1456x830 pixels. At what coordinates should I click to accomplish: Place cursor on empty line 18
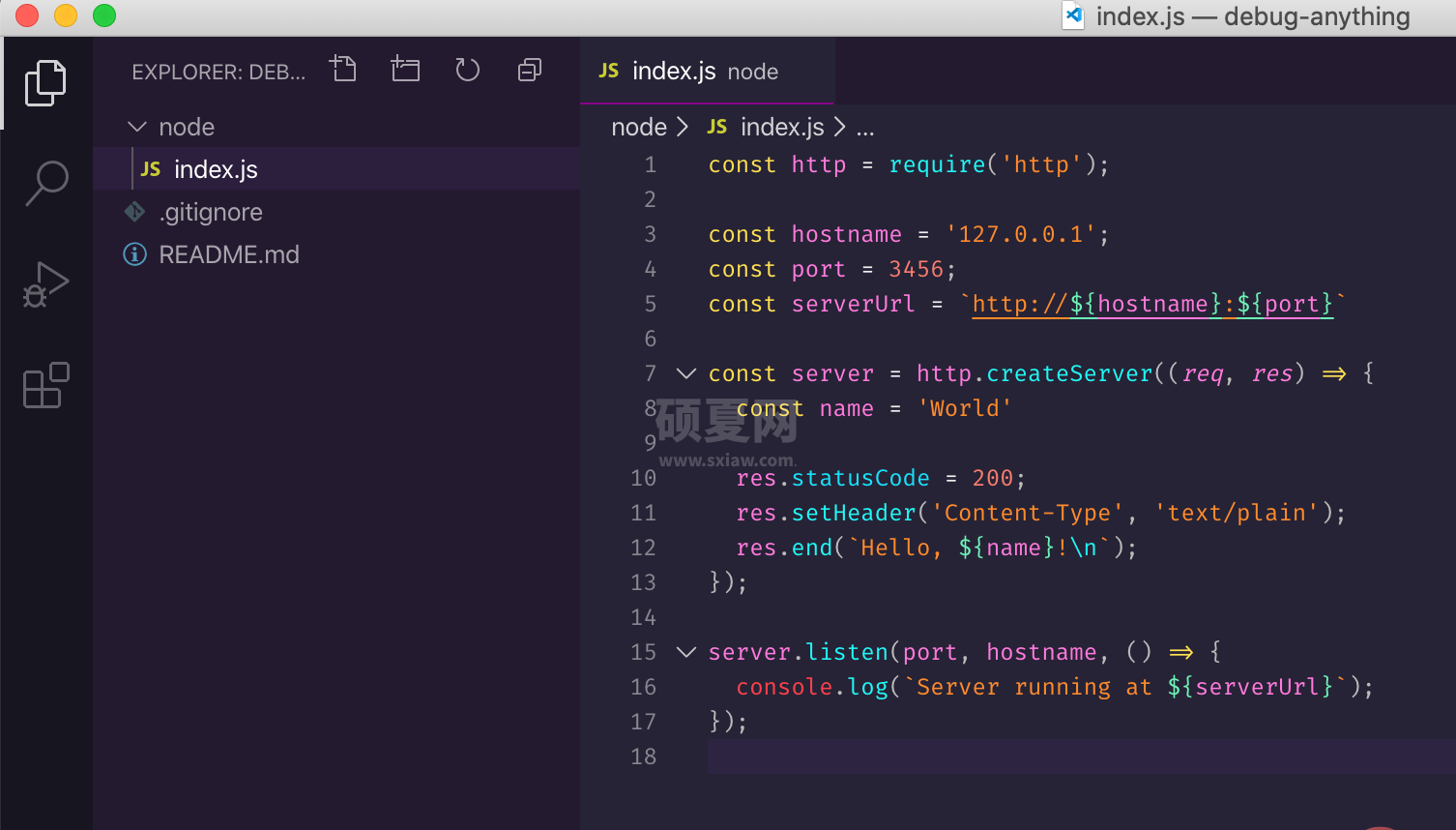(x=1081, y=756)
